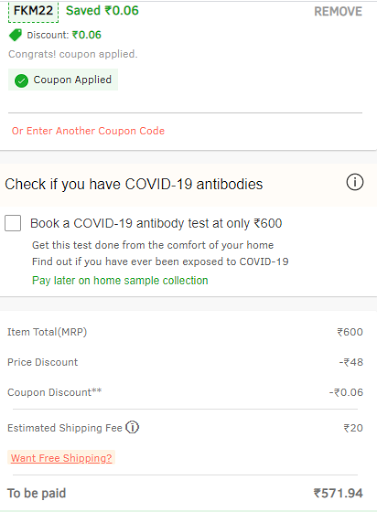Click the Item Total(MRP) label
Image resolution: width=377 pixels, height=512 pixels.
pyautogui.click(x=47, y=332)
